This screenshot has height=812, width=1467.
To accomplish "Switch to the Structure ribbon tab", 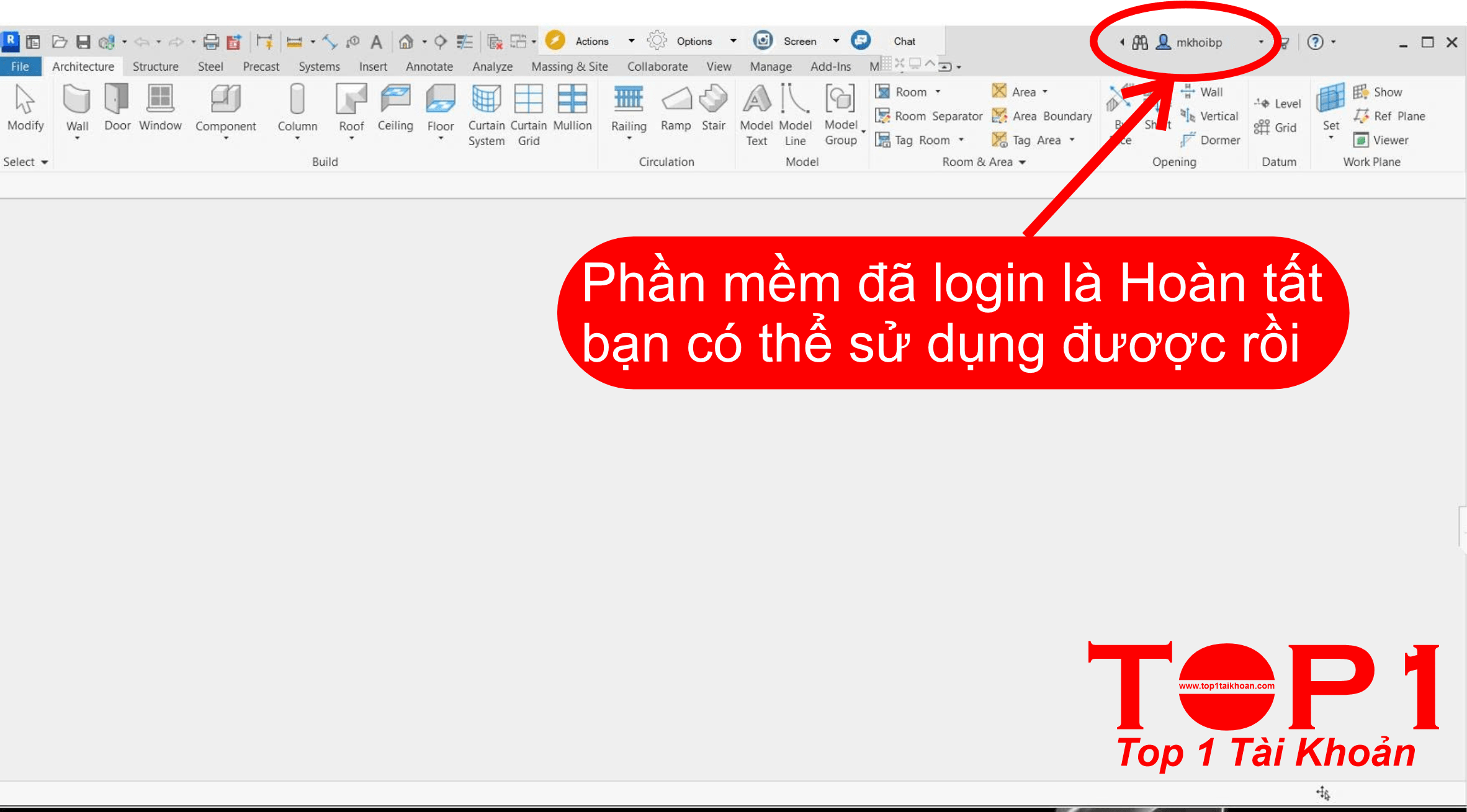I will click(155, 66).
